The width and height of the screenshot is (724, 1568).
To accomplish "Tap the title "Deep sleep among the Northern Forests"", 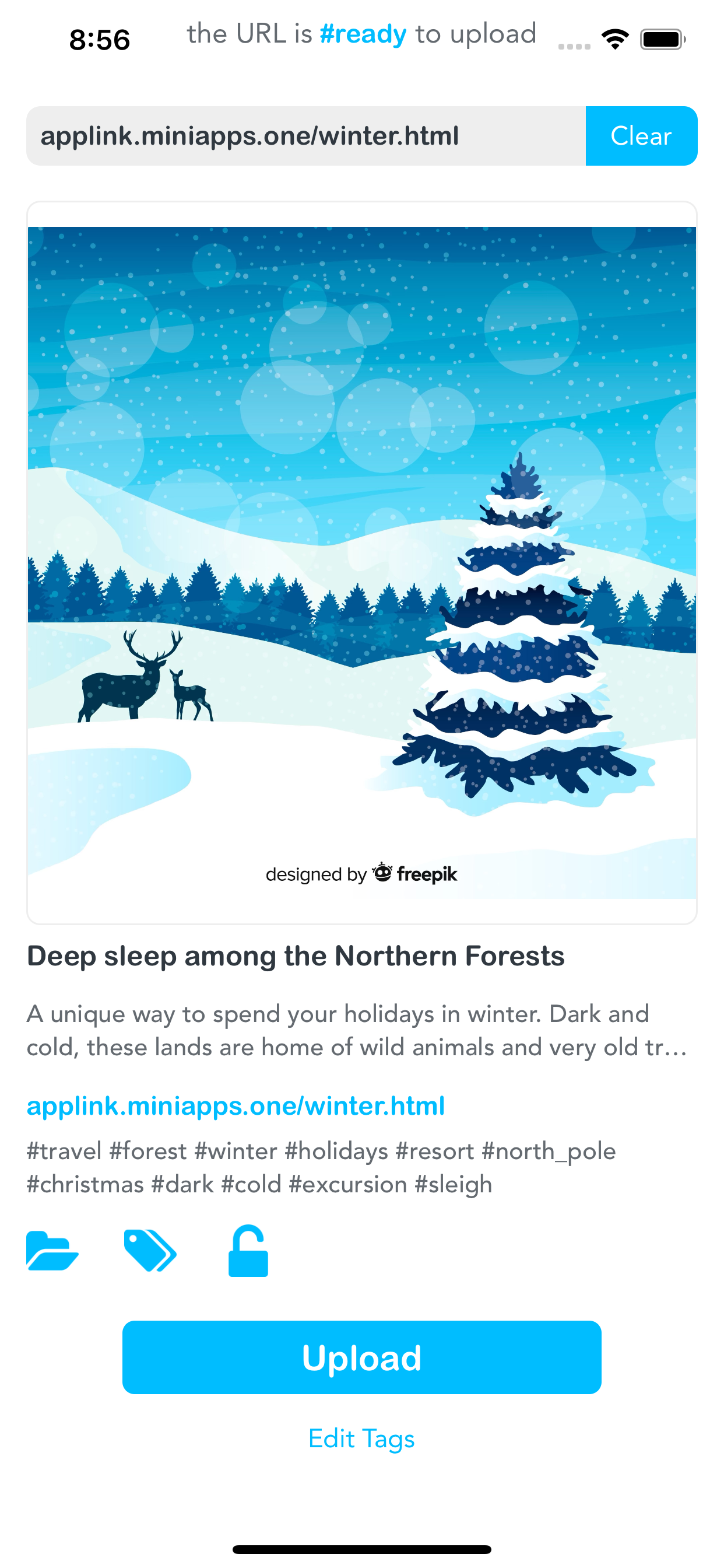I will pyautogui.click(x=296, y=956).
